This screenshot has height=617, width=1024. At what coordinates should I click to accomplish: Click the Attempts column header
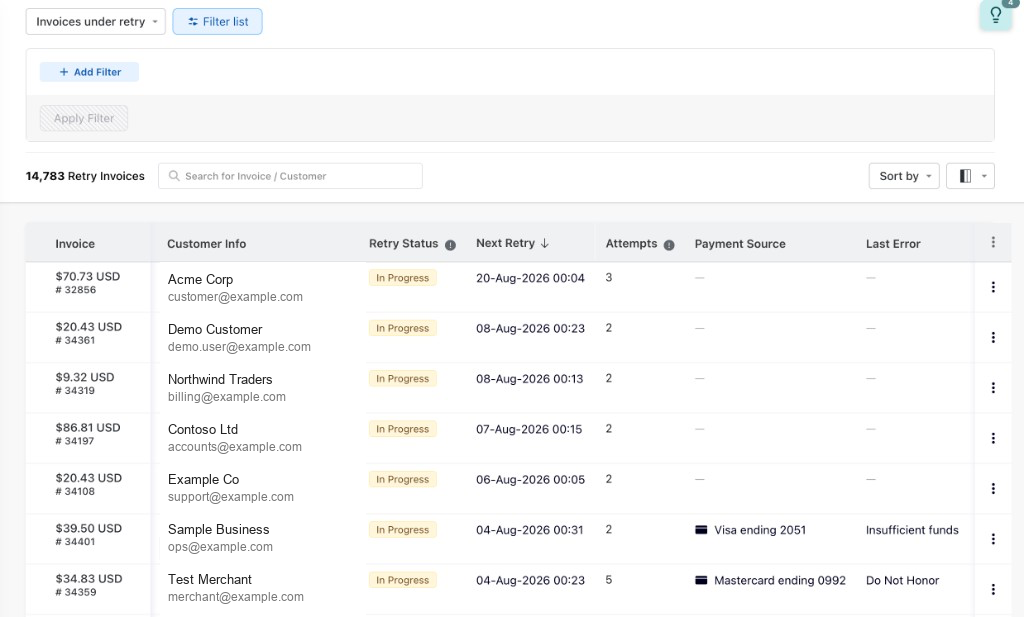(x=631, y=244)
